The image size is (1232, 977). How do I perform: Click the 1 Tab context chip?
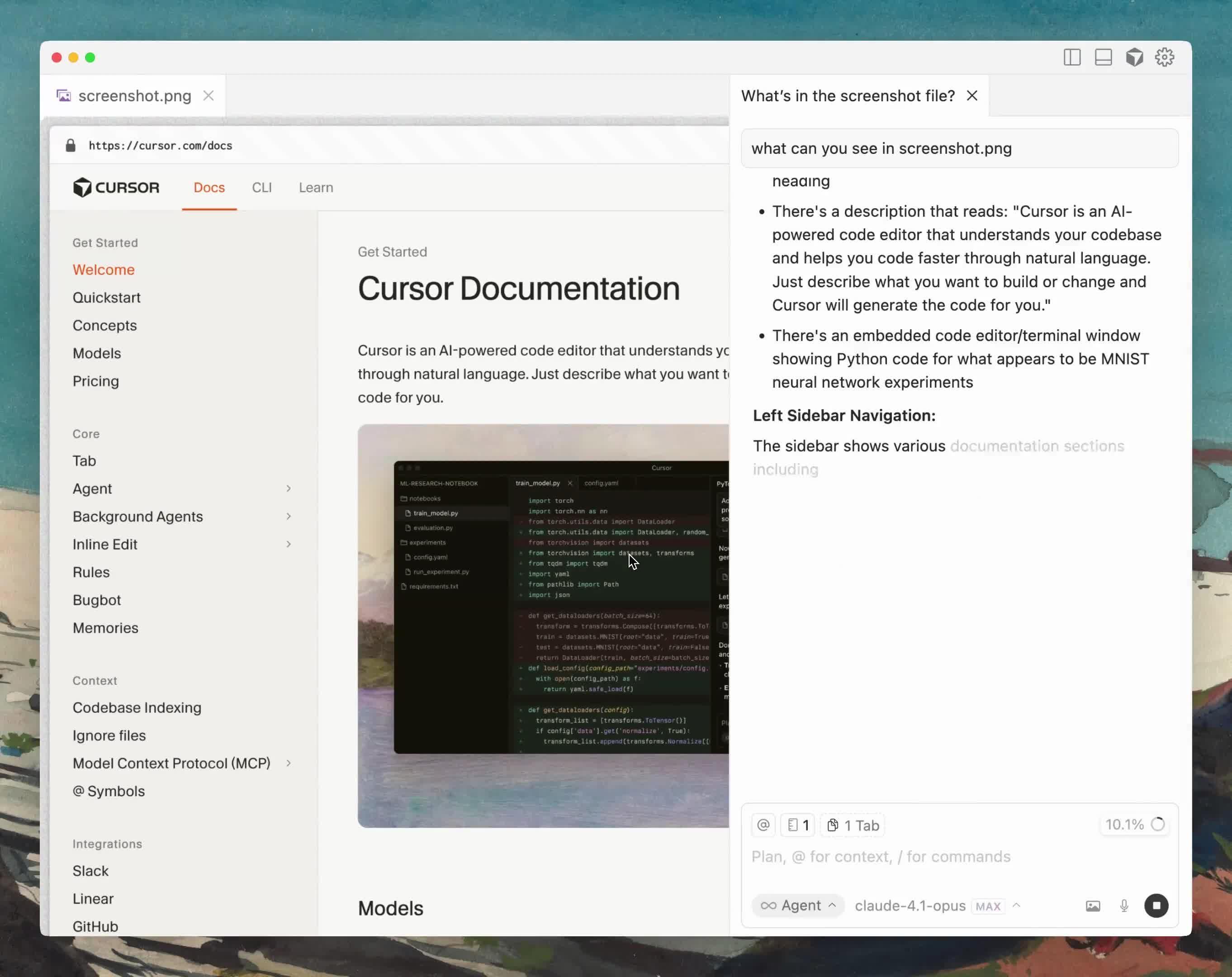point(853,825)
